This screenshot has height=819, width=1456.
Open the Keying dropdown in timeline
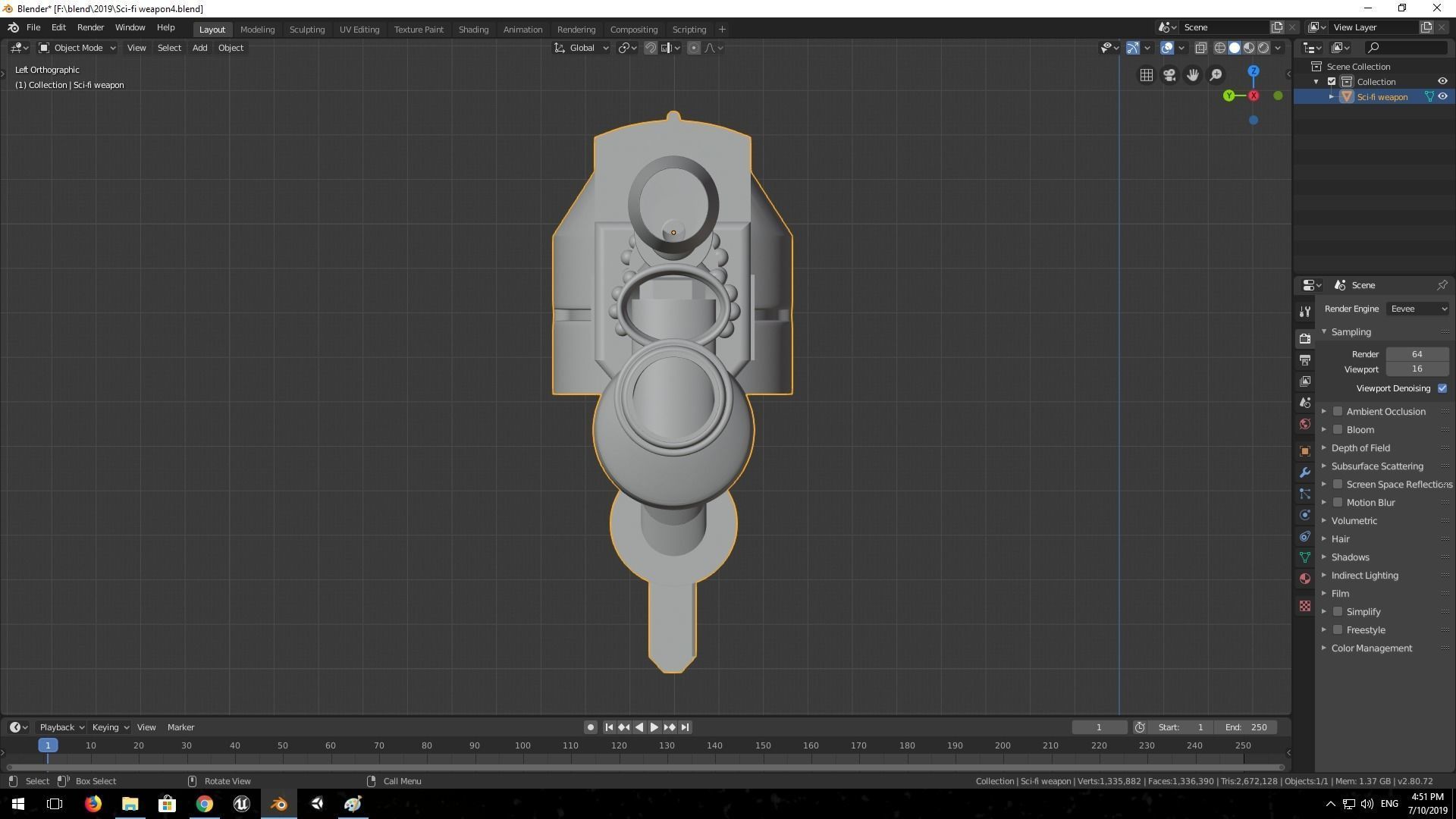click(x=110, y=727)
